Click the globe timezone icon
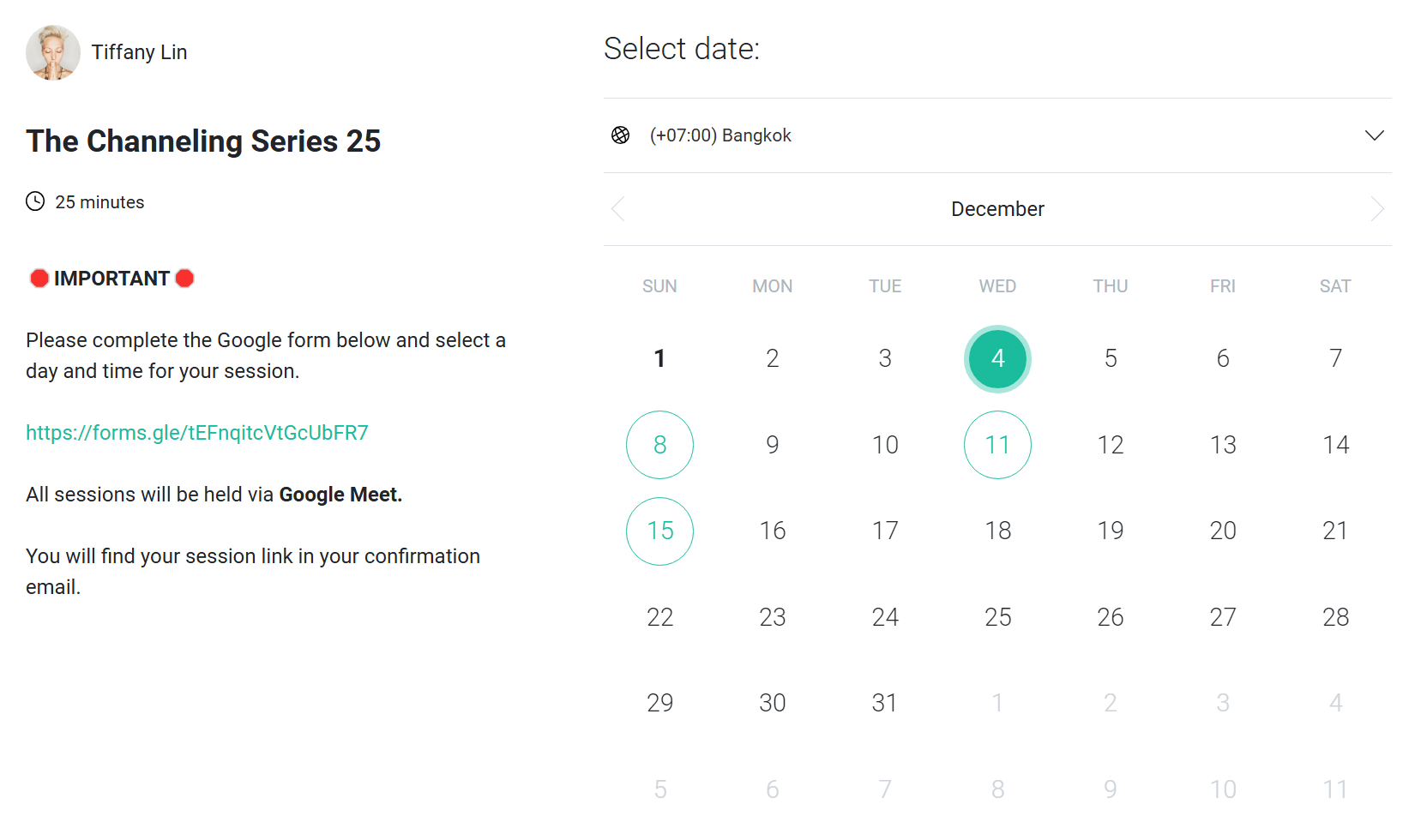This screenshot has width=1415, height=840. click(x=620, y=135)
